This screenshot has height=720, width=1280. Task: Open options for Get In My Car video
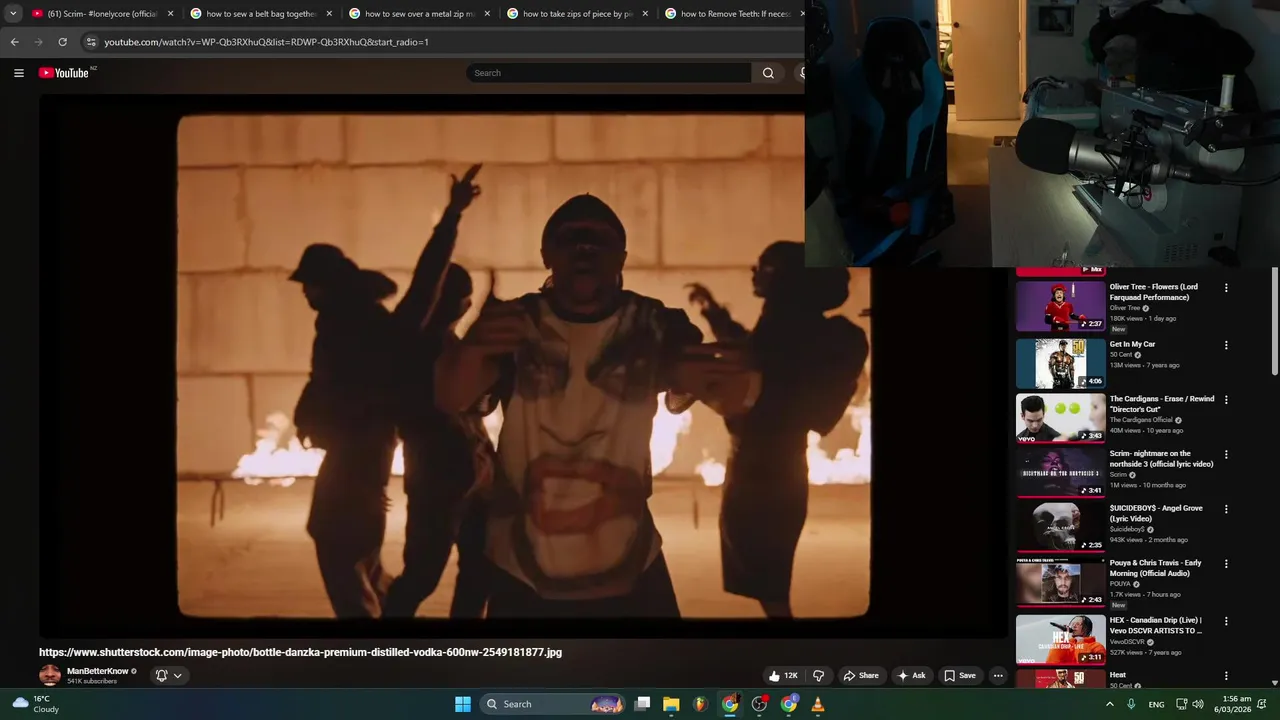click(1226, 345)
